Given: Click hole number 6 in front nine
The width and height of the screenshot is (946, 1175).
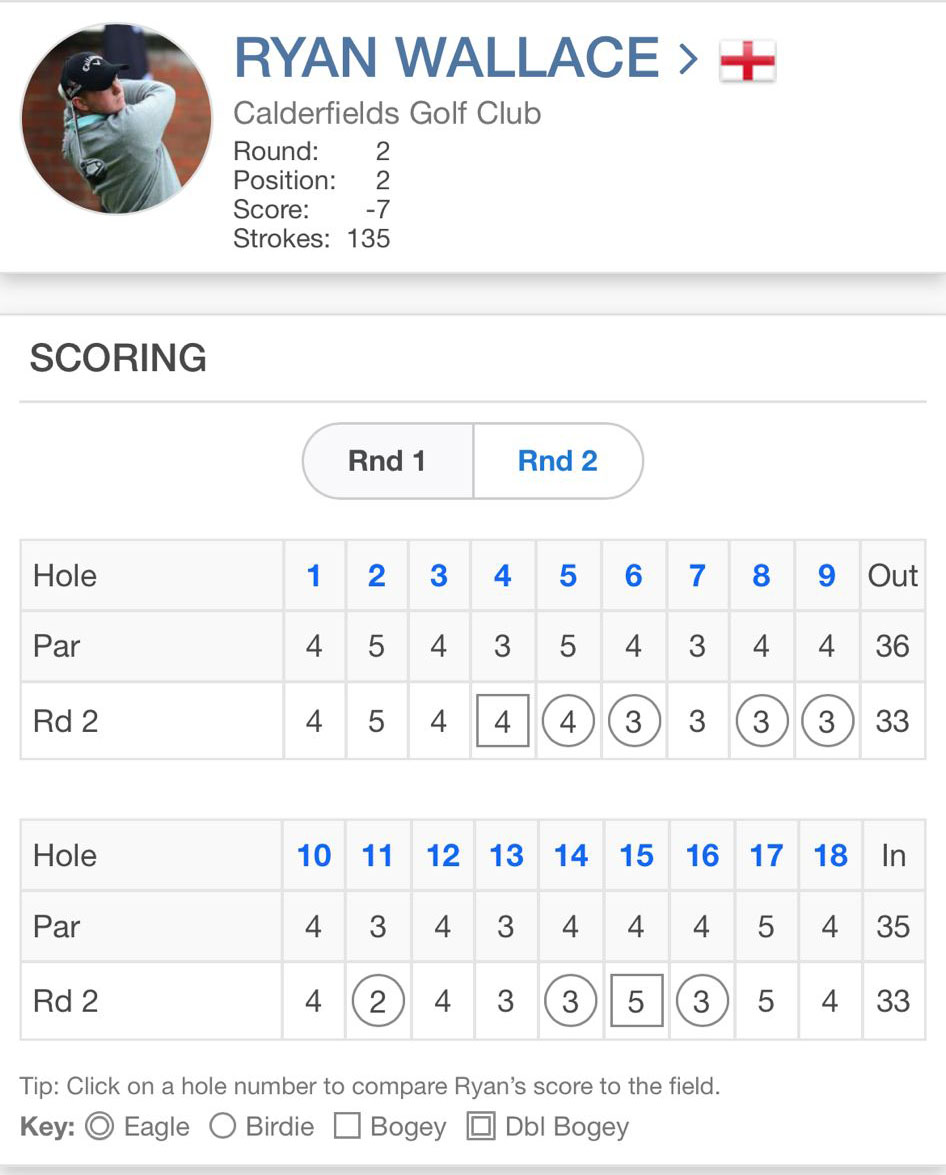Looking at the screenshot, I should (633, 576).
